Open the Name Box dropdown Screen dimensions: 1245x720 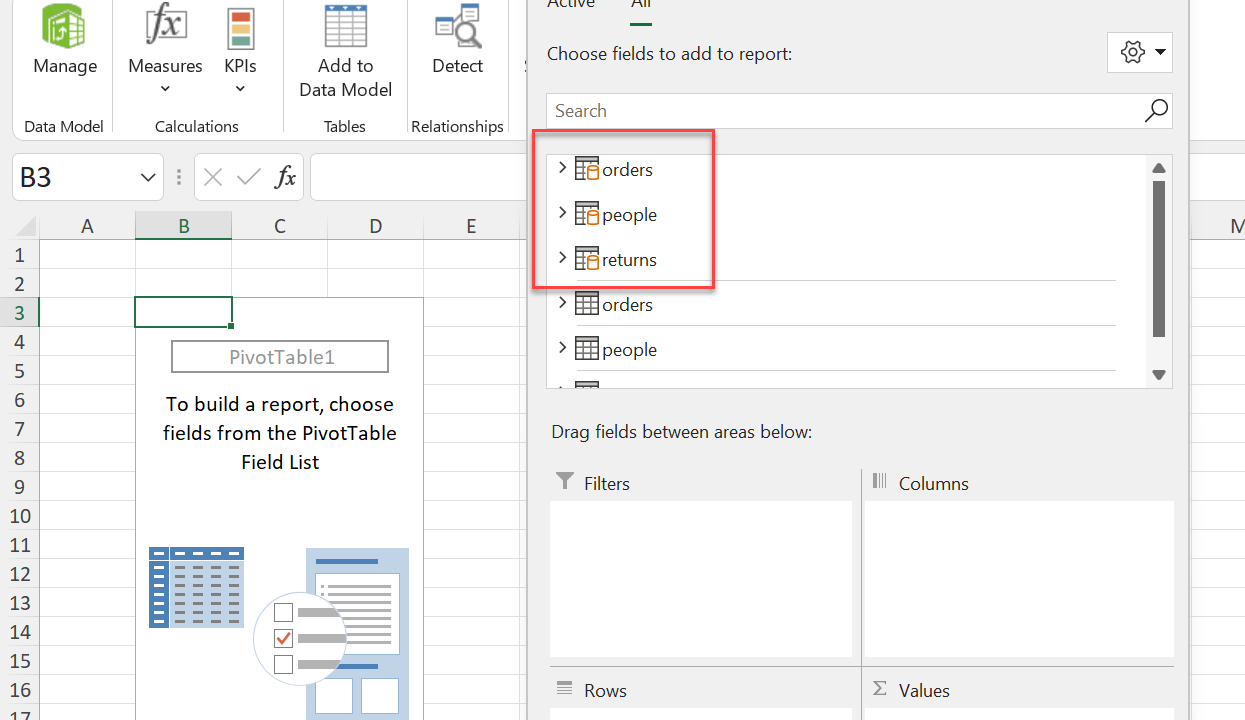[148, 178]
